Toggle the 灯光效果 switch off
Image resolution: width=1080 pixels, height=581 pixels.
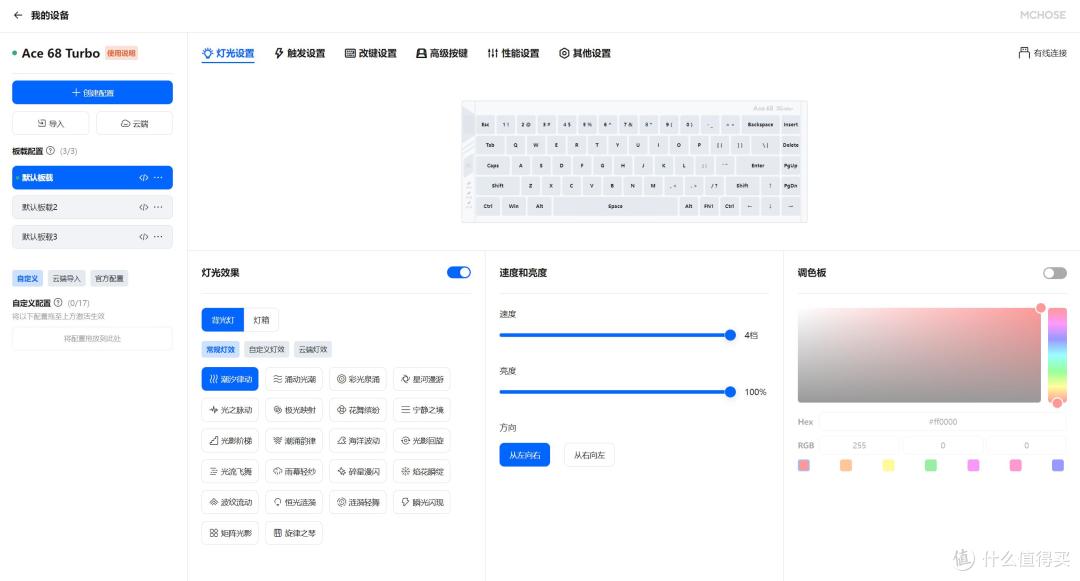pyautogui.click(x=459, y=273)
